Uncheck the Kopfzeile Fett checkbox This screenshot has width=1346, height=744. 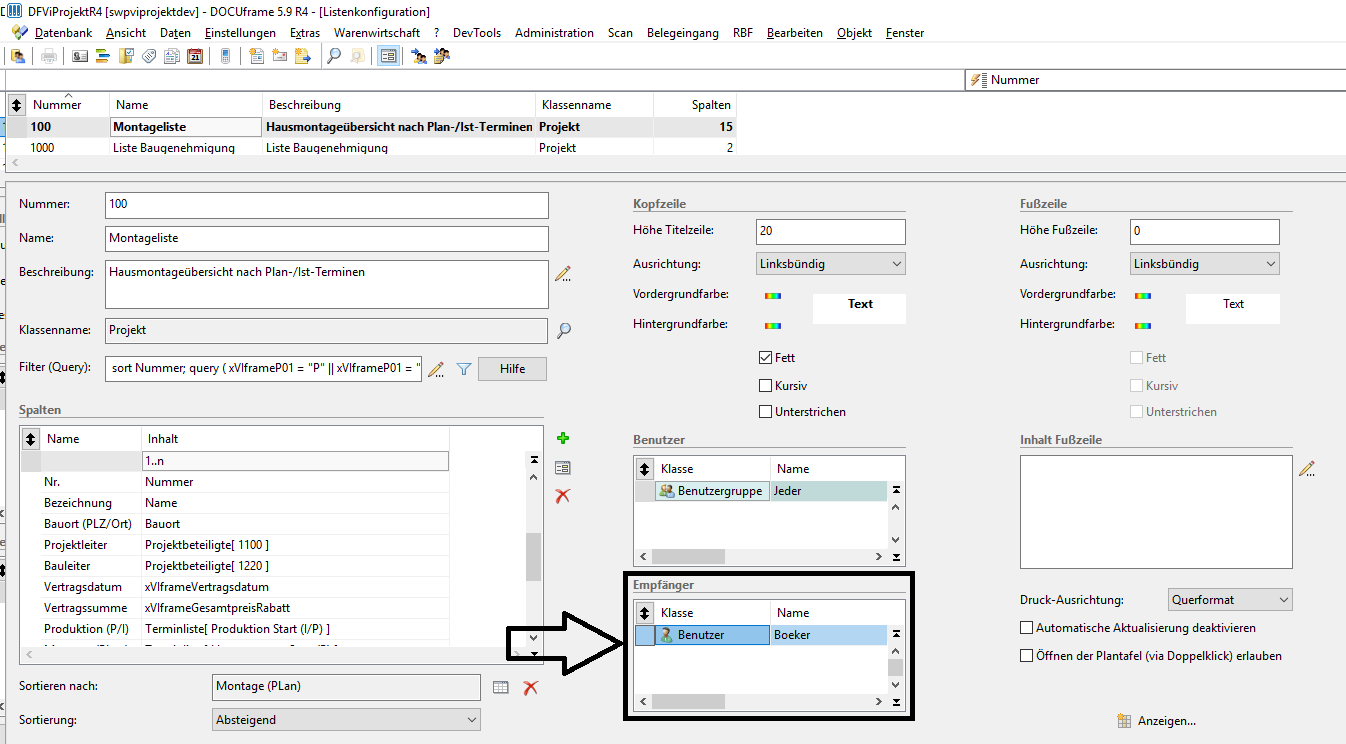[x=766, y=357]
